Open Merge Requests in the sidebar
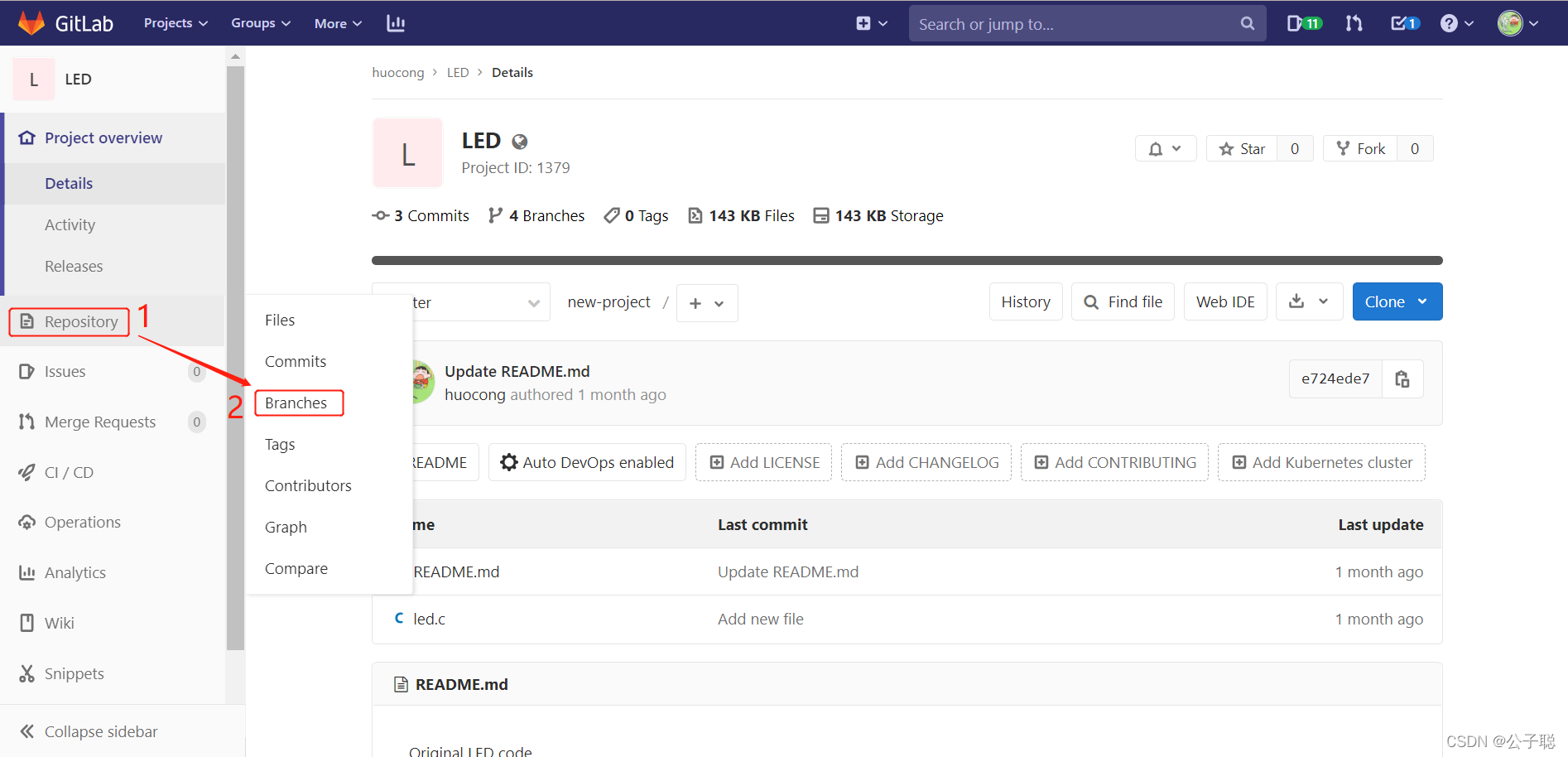The width and height of the screenshot is (1568, 757). point(99,422)
